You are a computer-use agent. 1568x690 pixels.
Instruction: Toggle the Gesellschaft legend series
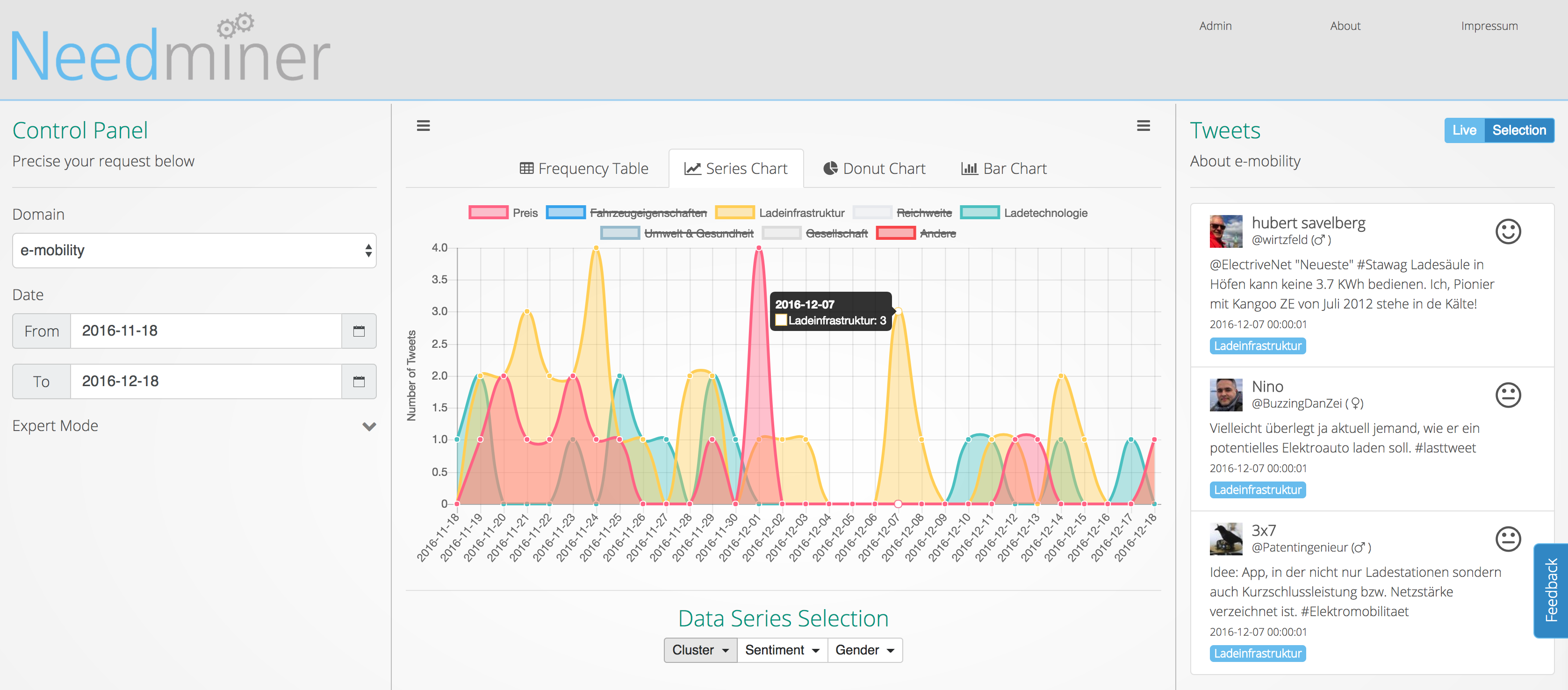pyautogui.click(x=815, y=233)
